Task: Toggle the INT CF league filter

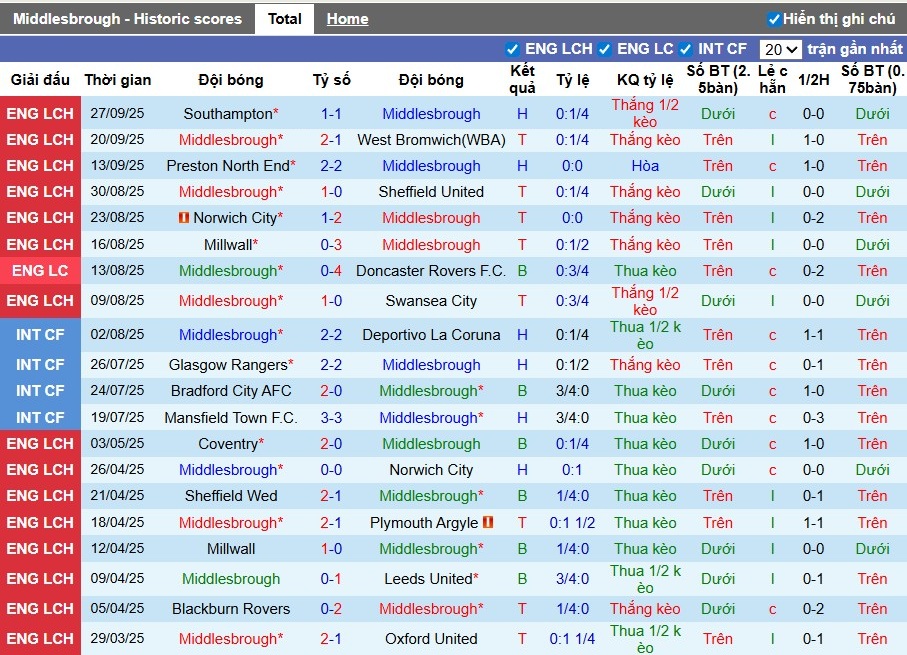Action: [687, 48]
